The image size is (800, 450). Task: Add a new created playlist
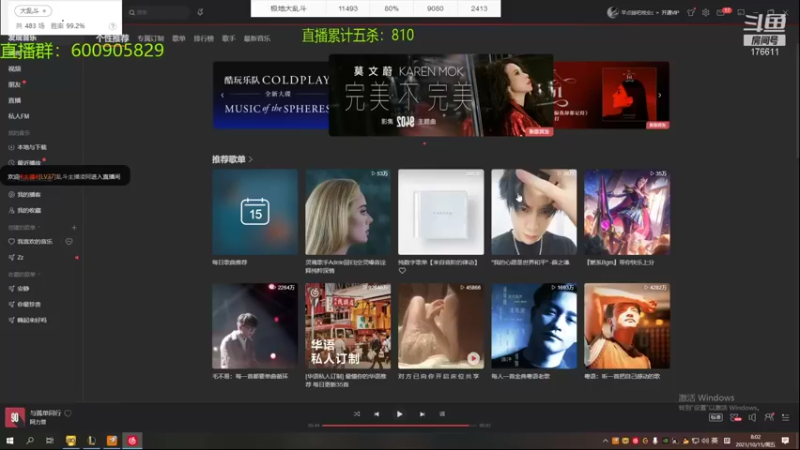(74, 228)
